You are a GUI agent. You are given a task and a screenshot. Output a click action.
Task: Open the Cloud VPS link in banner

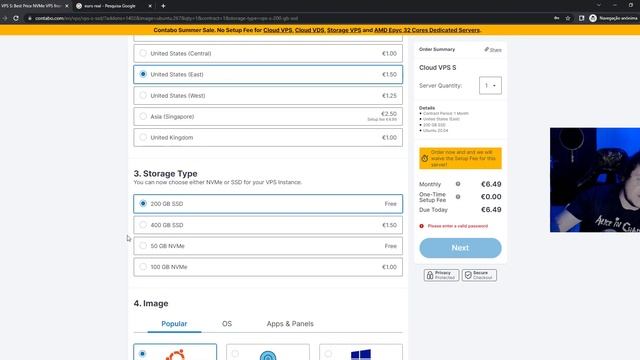(278, 30)
